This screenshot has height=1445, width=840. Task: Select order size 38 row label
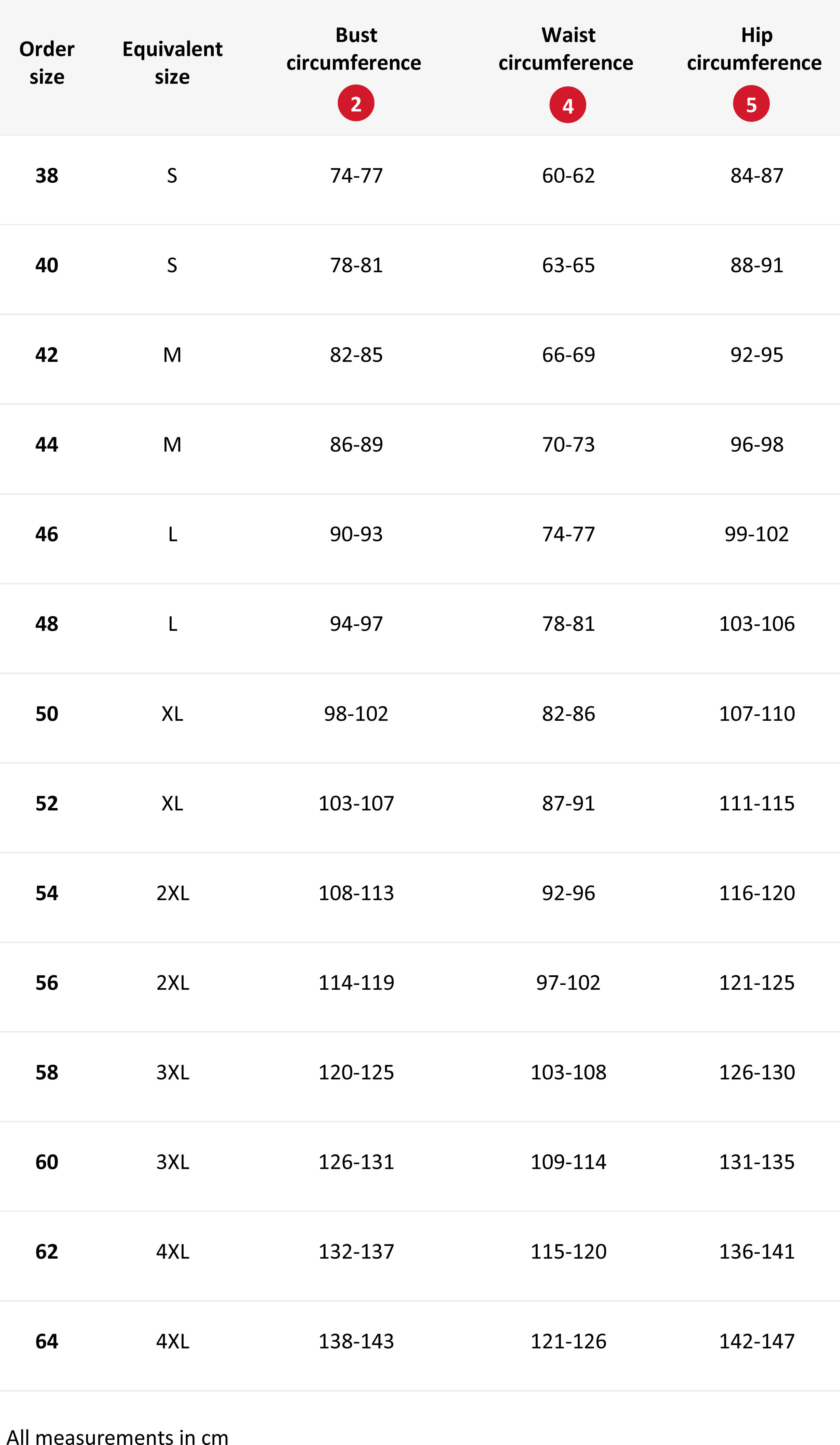(x=47, y=175)
